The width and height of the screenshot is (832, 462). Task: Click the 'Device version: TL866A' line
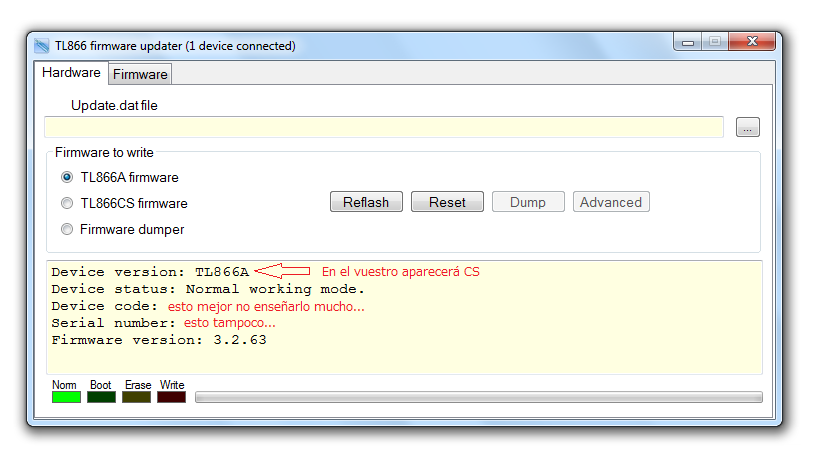coord(150,272)
